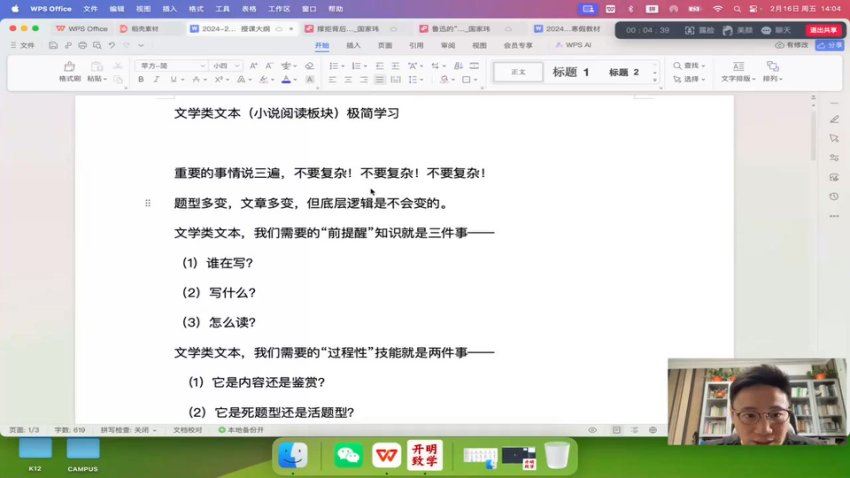The width and height of the screenshot is (850, 478).
Task: Expand the line spacing dropdown
Action: point(421,80)
